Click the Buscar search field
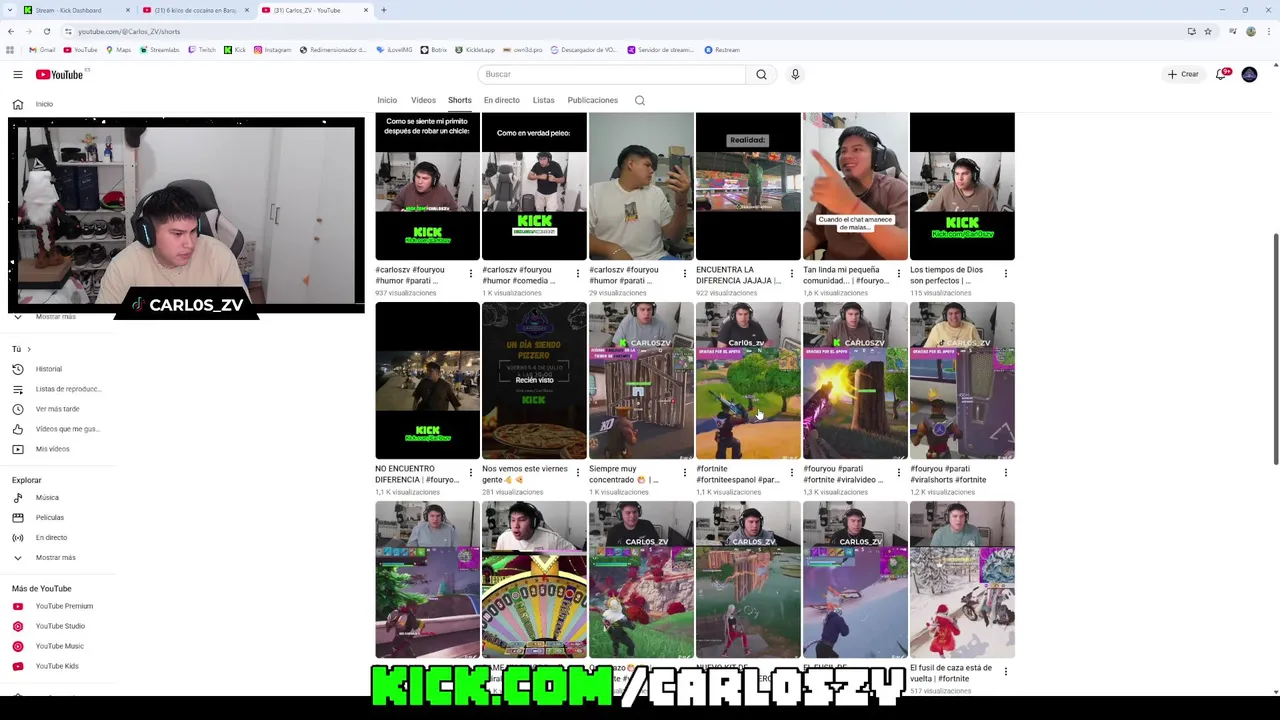Image resolution: width=1280 pixels, height=720 pixels. (612, 74)
